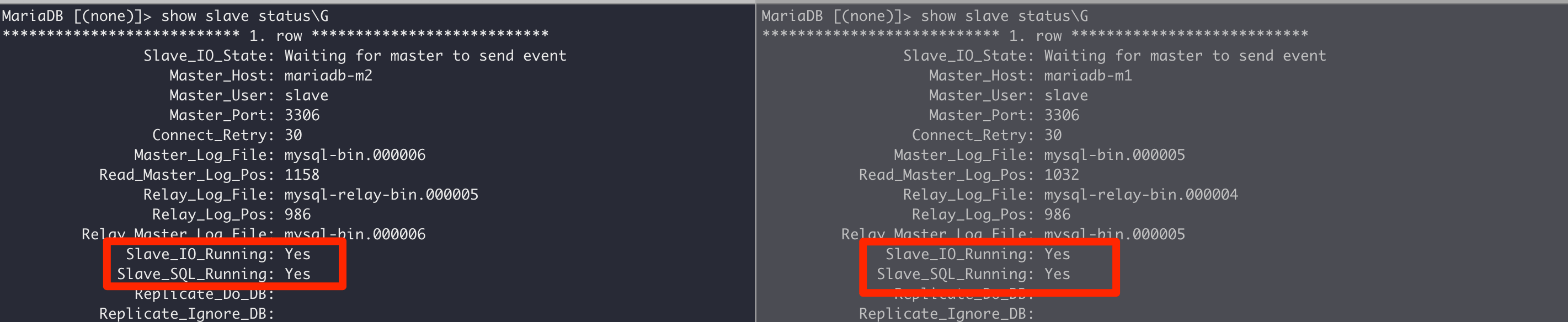Click the right Slave_IO_Running Yes value
1568x322 pixels.
(1057, 254)
